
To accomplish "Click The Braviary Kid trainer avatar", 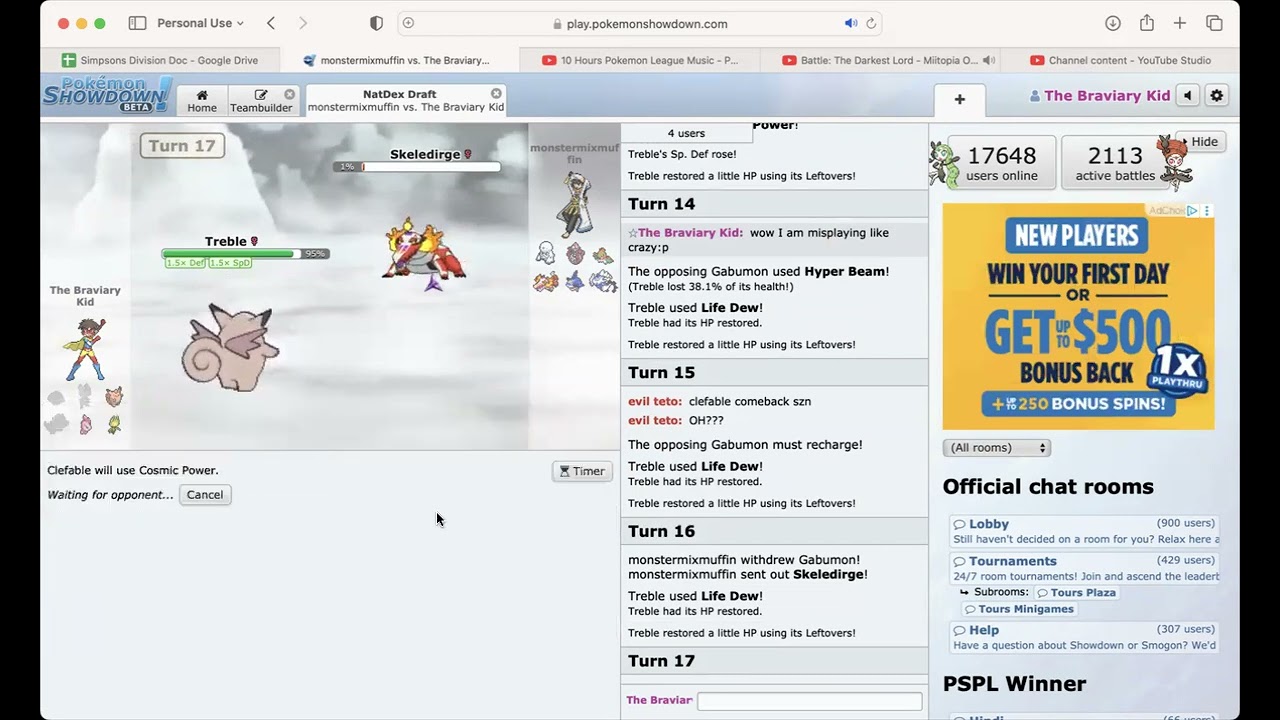I will (85, 349).
